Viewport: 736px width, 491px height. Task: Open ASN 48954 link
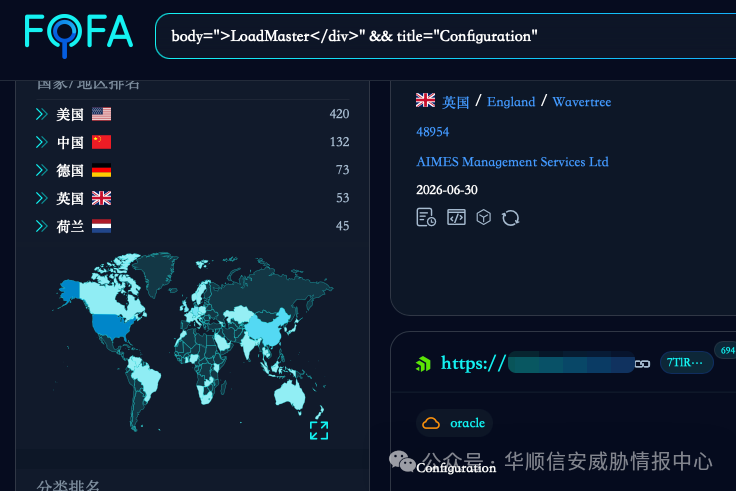click(x=432, y=132)
